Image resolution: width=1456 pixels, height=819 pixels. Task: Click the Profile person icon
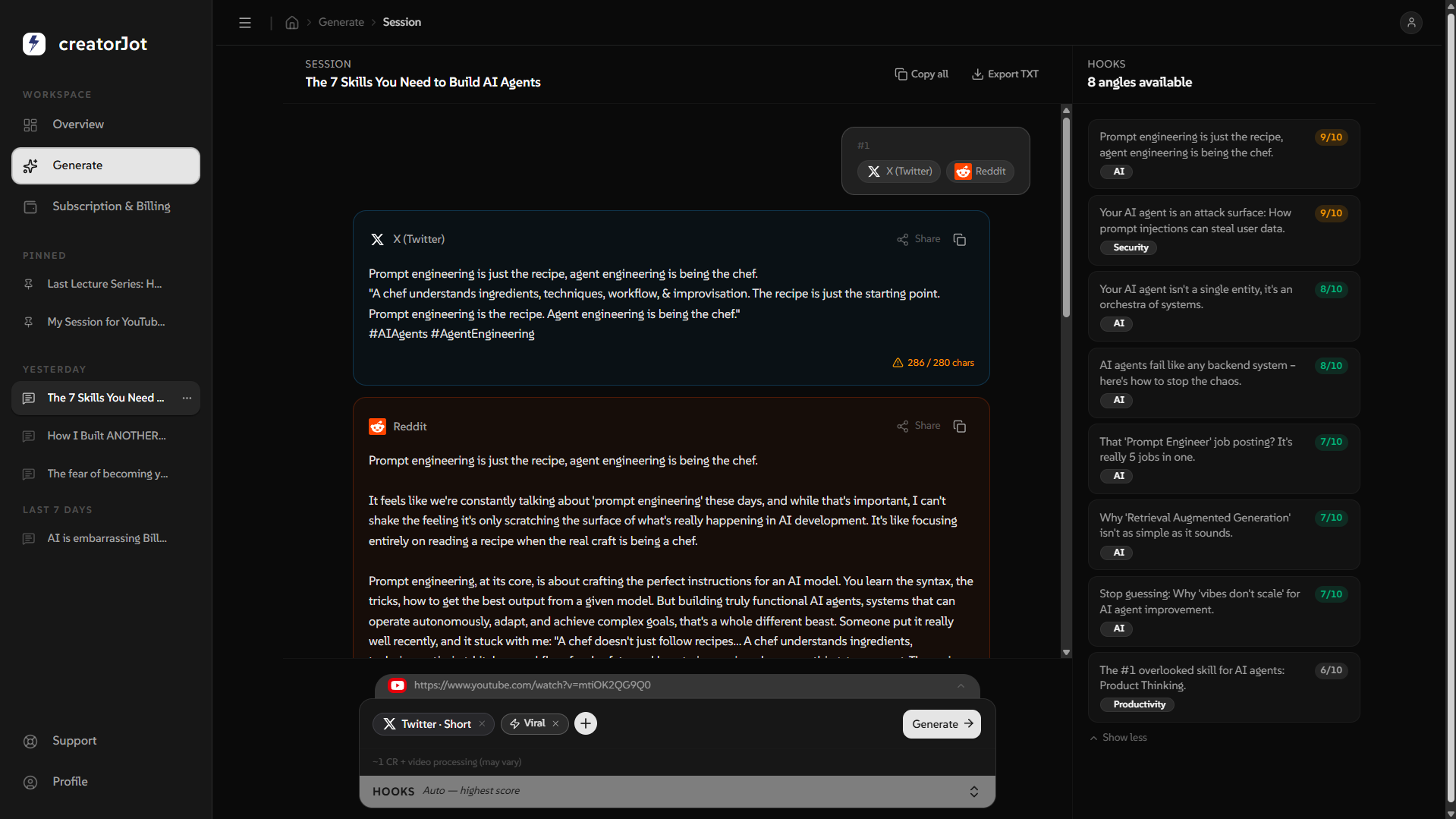tap(30, 783)
